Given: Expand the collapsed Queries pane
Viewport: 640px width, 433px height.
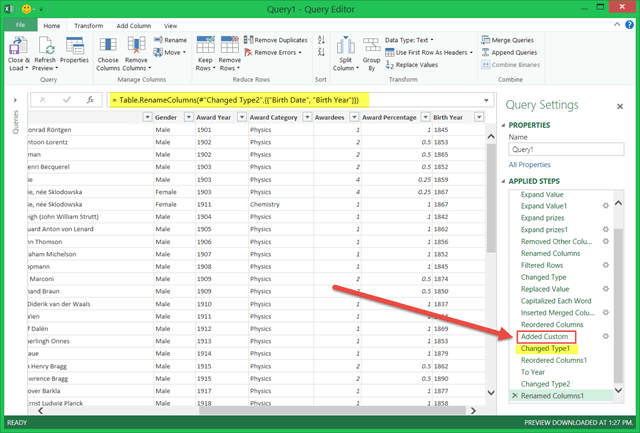Looking at the screenshot, I should (13, 100).
